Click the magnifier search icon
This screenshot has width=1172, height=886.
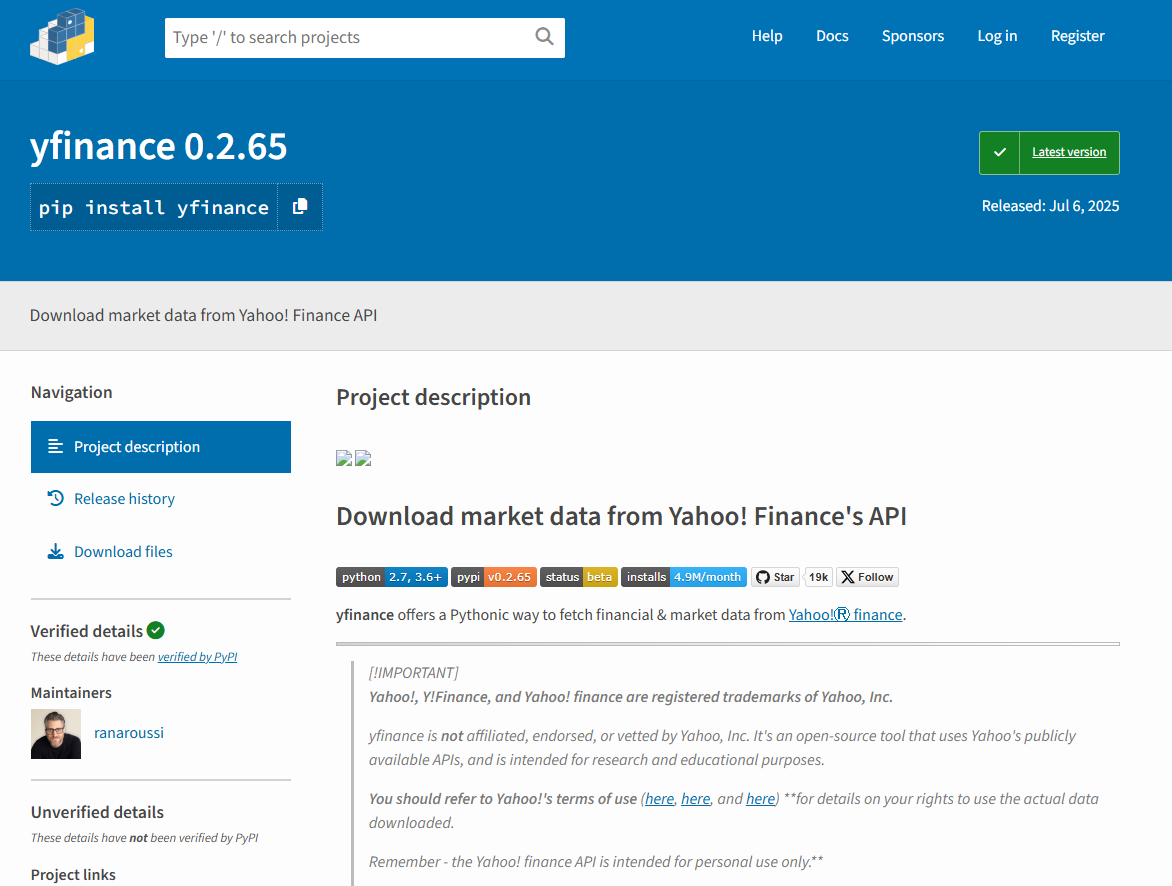[x=544, y=37]
